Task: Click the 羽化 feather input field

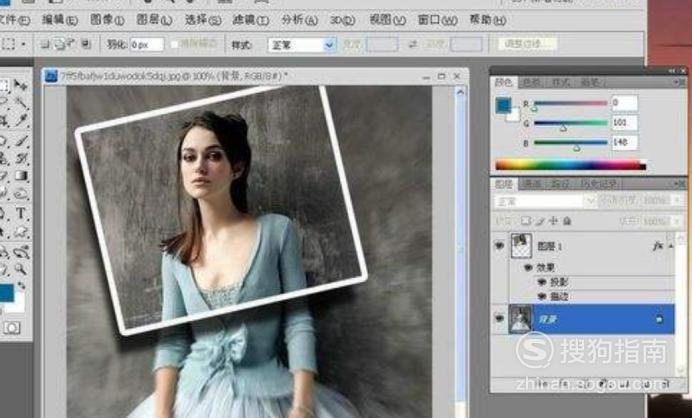Action: point(147,45)
